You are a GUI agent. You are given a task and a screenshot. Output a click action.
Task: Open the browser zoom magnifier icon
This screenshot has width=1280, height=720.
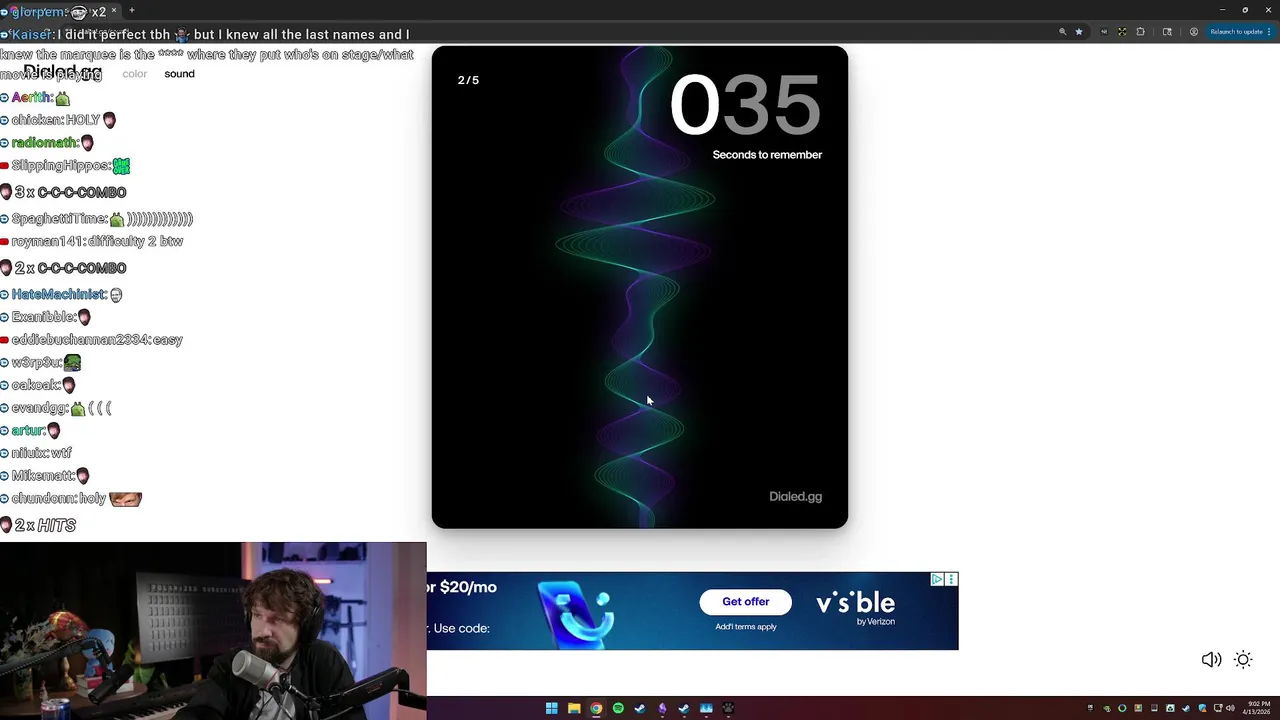click(x=1062, y=32)
